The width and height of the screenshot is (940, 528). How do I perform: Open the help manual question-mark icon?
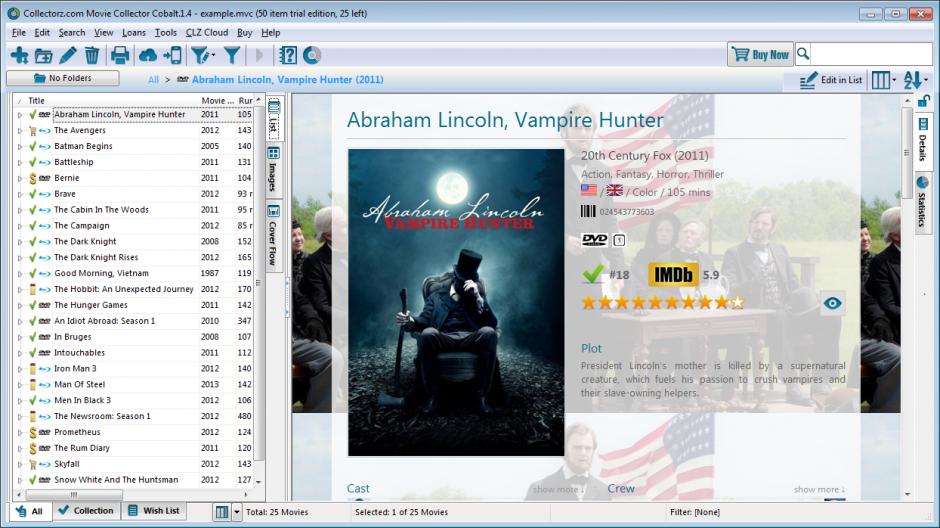coord(288,56)
